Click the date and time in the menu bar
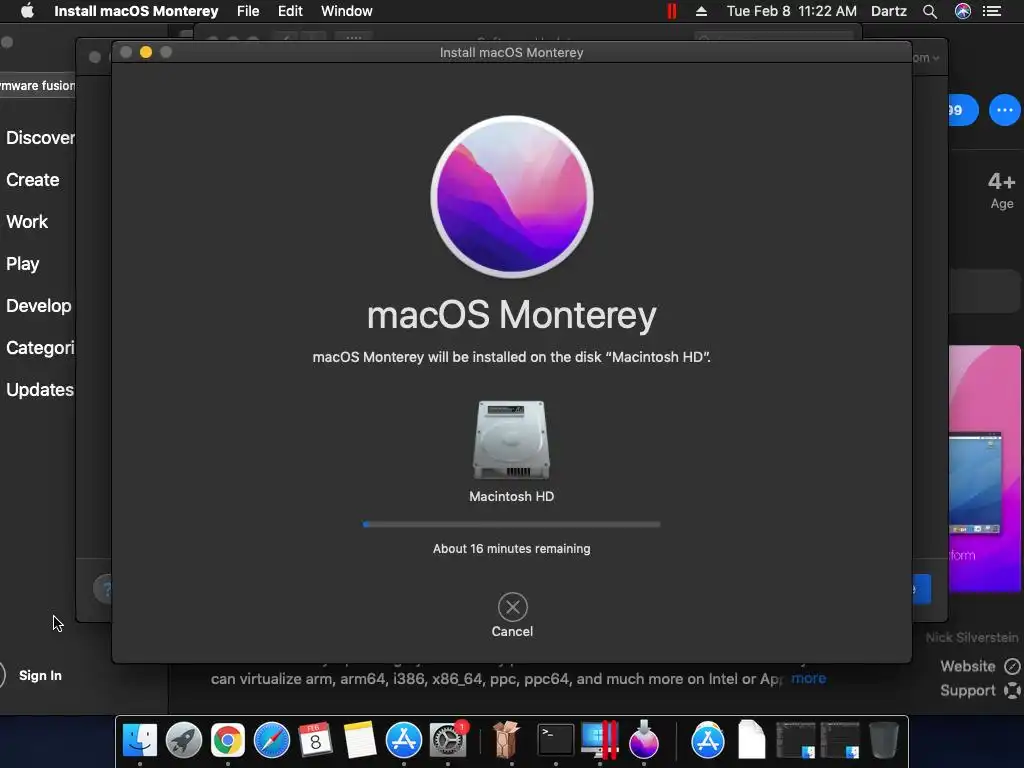1024x768 pixels. click(x=792, y=11)
